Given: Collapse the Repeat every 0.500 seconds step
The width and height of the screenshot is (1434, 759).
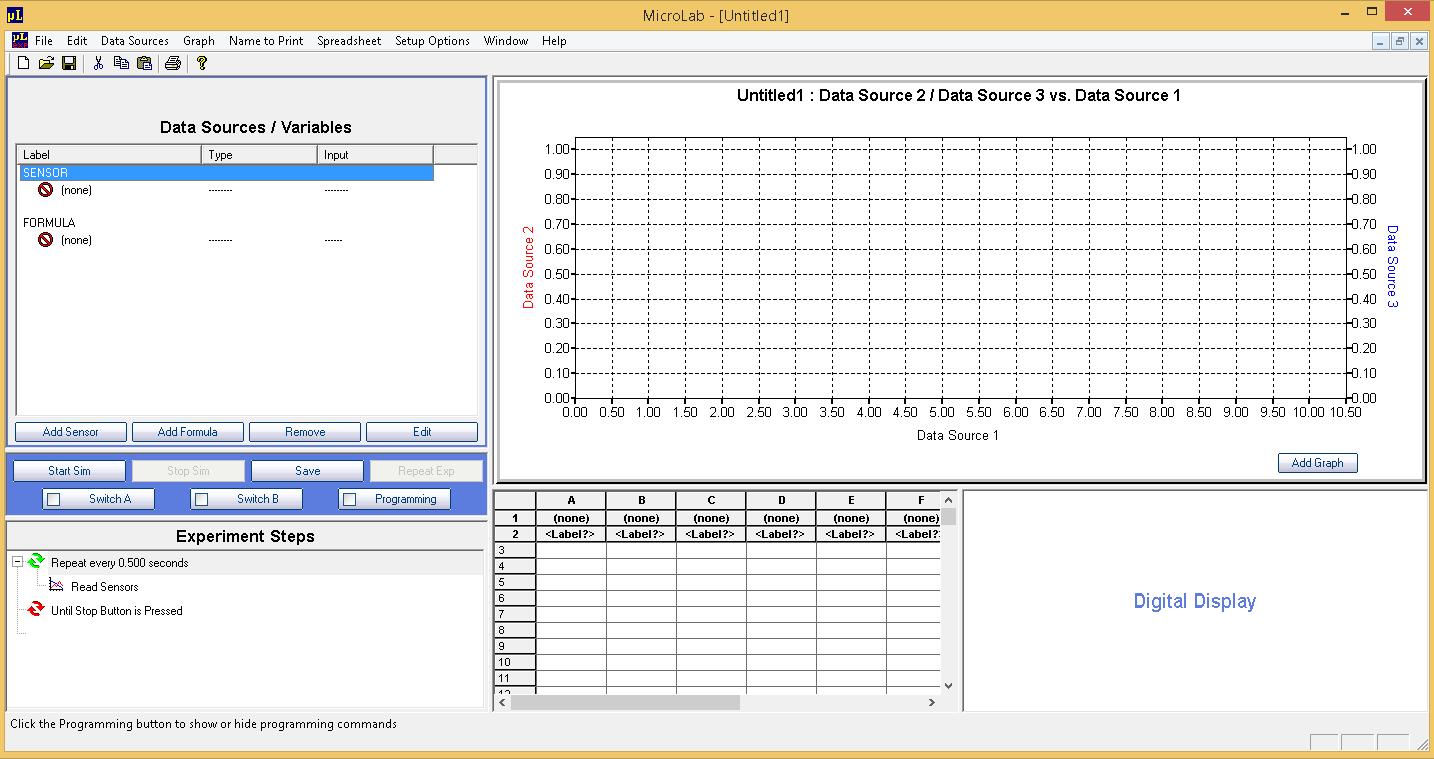Looking at the screenshot, I should [18, 562].
